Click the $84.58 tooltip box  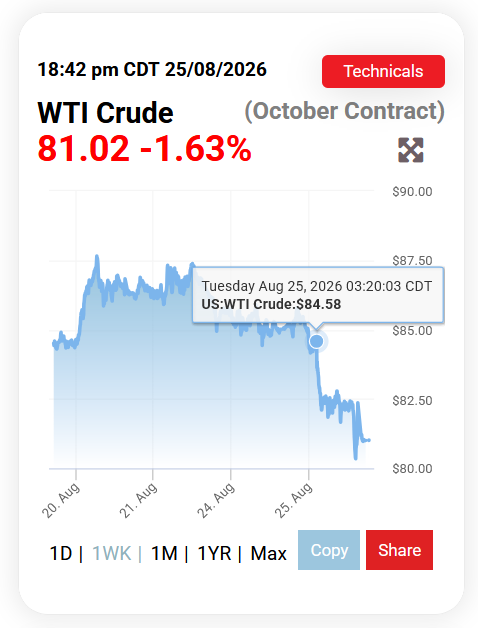[x=318, y=295]
